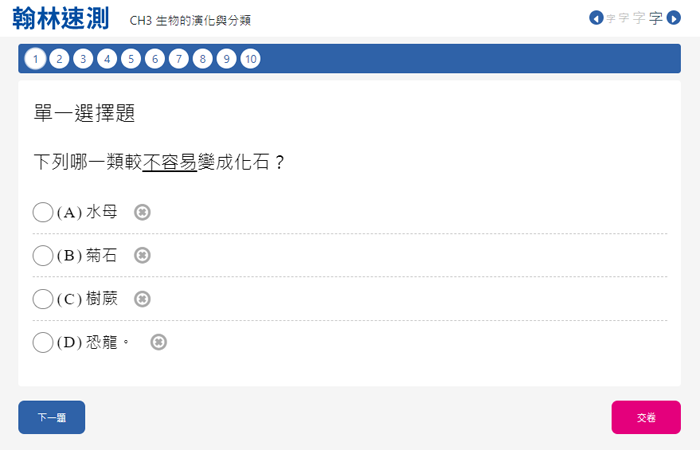Eliminate option A 水母 with its X icon

coord(142,212)
